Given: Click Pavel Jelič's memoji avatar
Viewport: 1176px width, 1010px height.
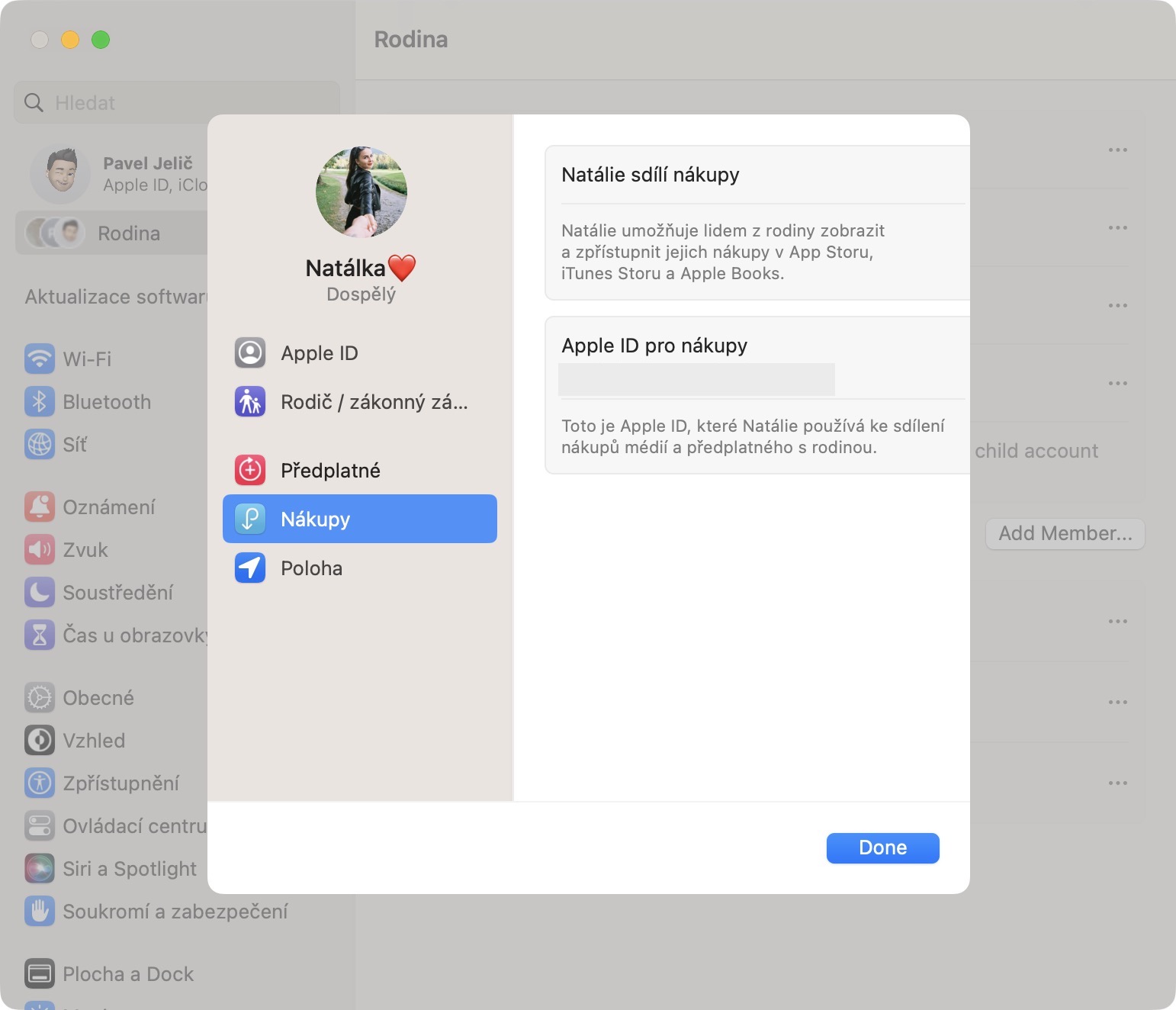Looking at the screenshot, I should tap(60, 174).
